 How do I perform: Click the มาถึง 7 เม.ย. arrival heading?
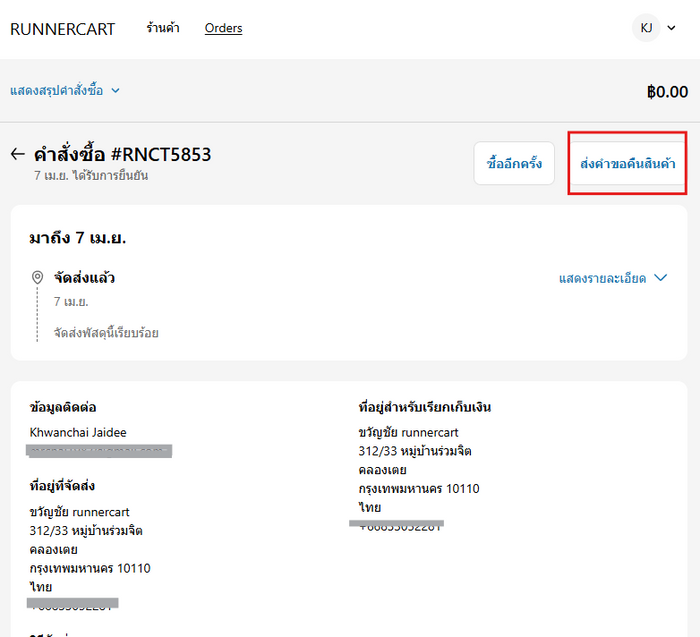coord(78,238)
